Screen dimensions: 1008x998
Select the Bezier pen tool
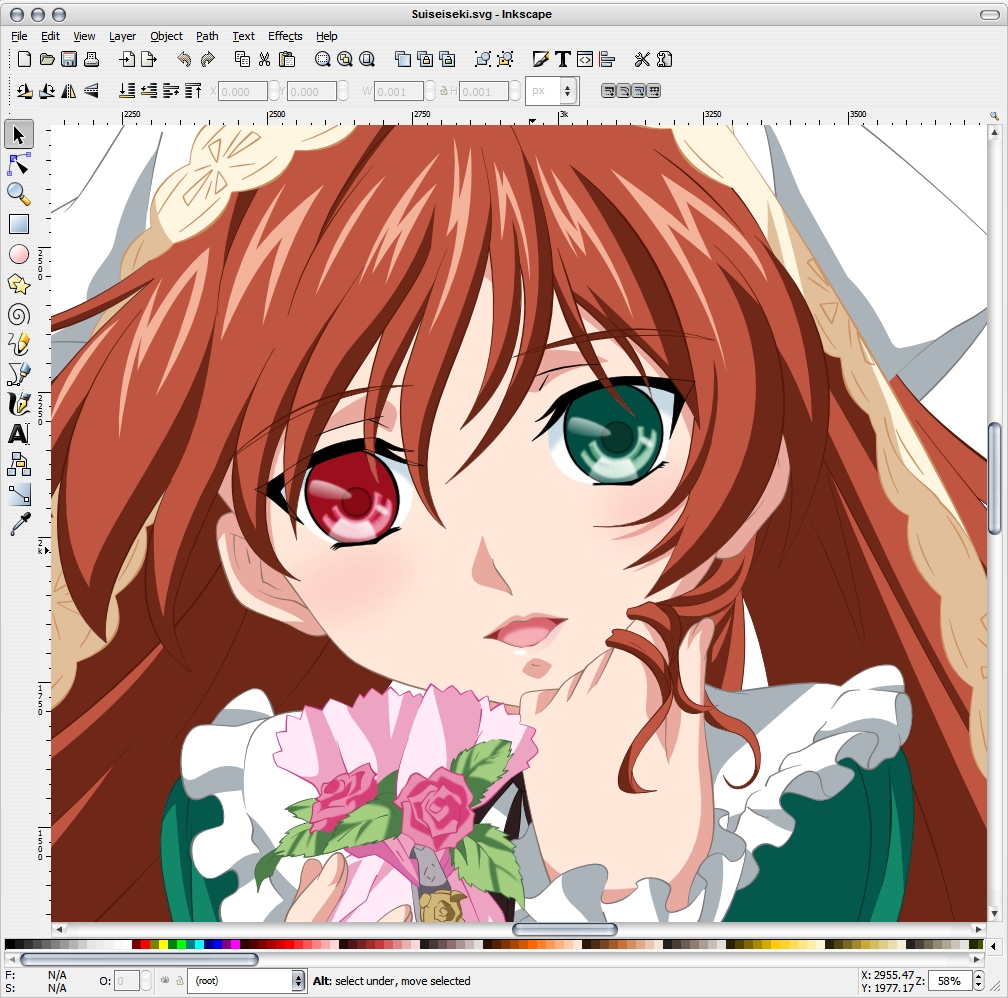tap(19, 374)
